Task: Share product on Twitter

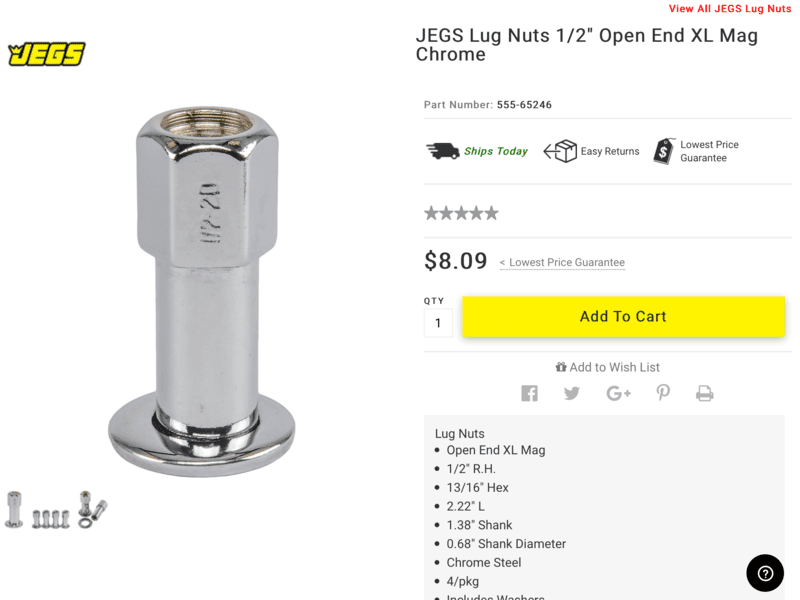Action: click(571, 393)
